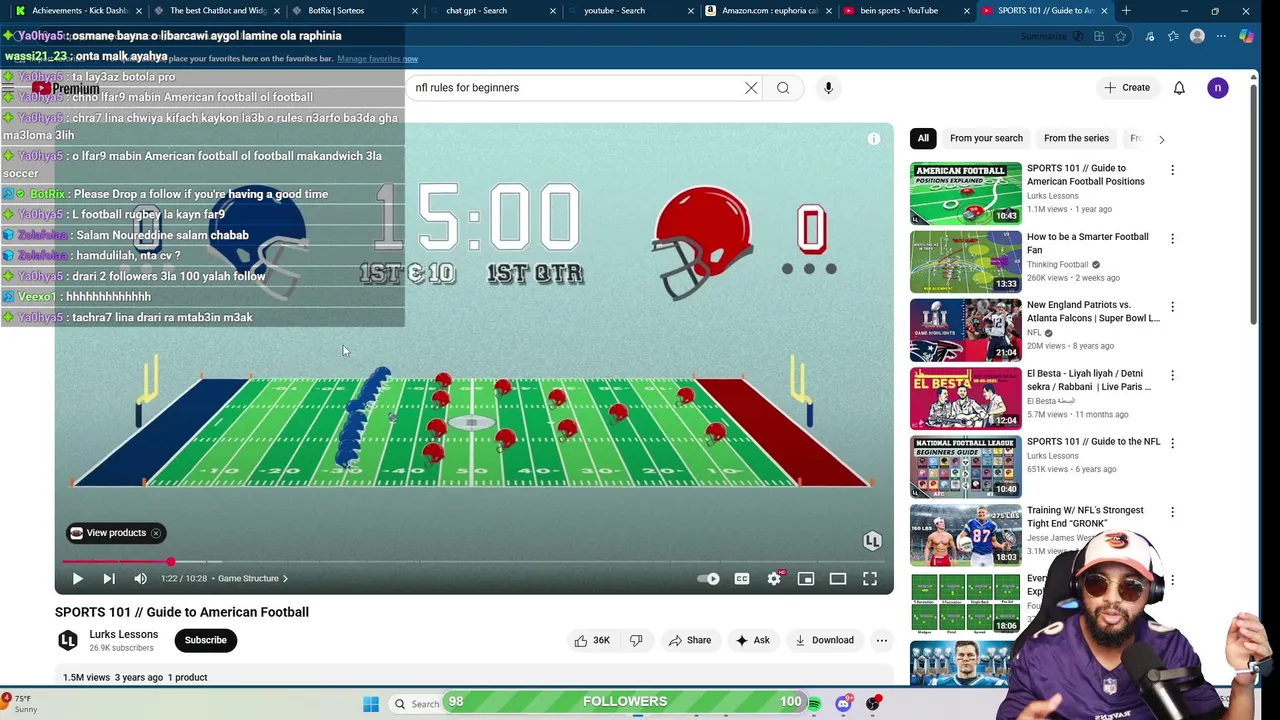Show more filter chips with right arrow

coord(1161,139)
